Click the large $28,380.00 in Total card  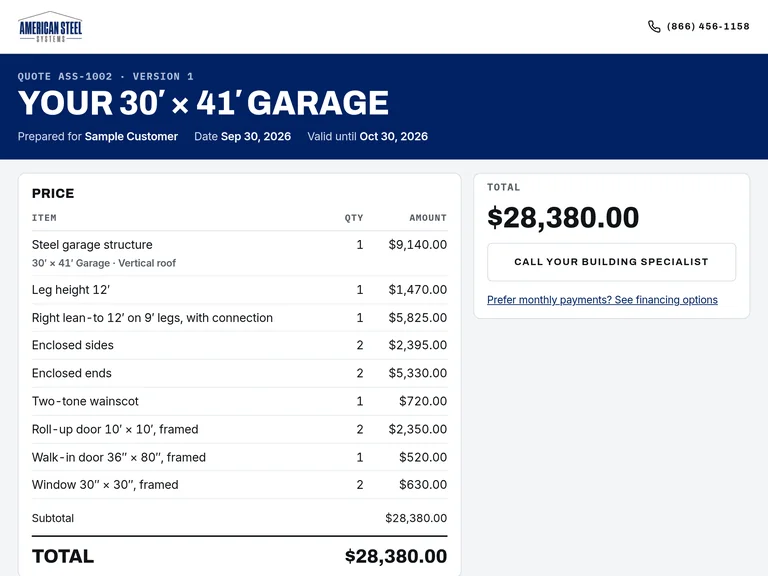563,217
